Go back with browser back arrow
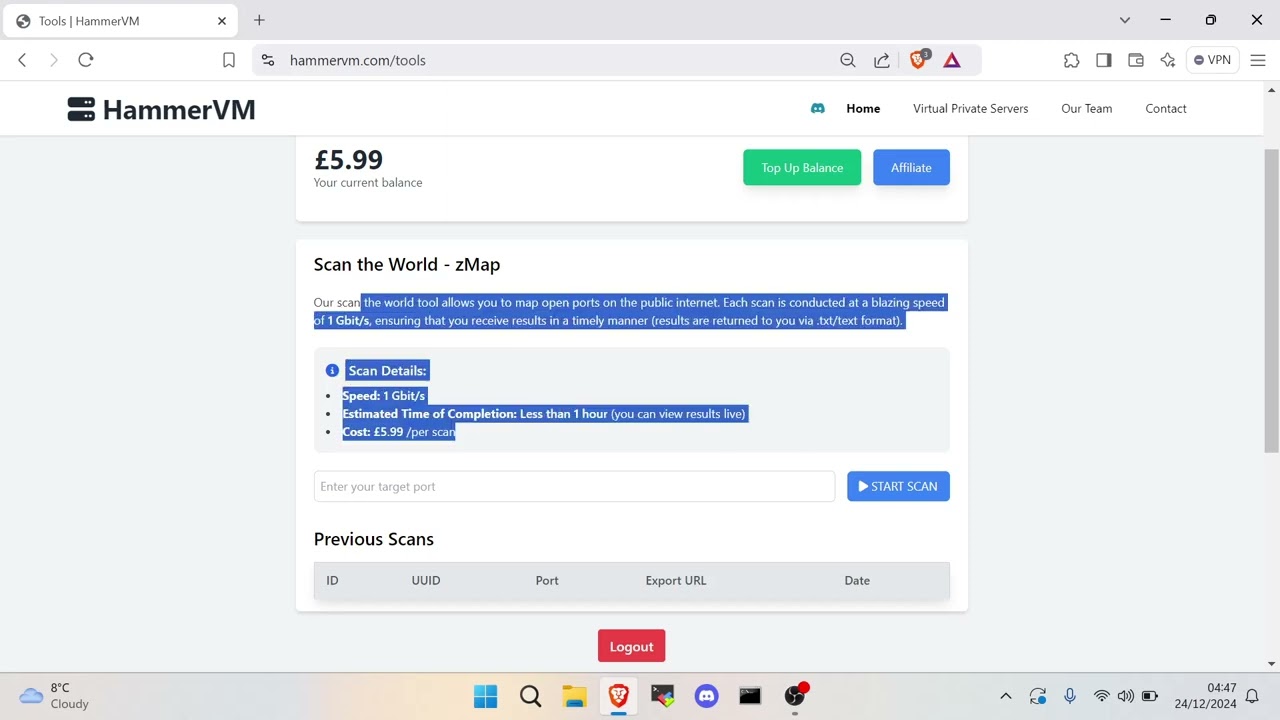Image resolution: width=1280 pixels, height=720 pixels. [x=22, y=60]
